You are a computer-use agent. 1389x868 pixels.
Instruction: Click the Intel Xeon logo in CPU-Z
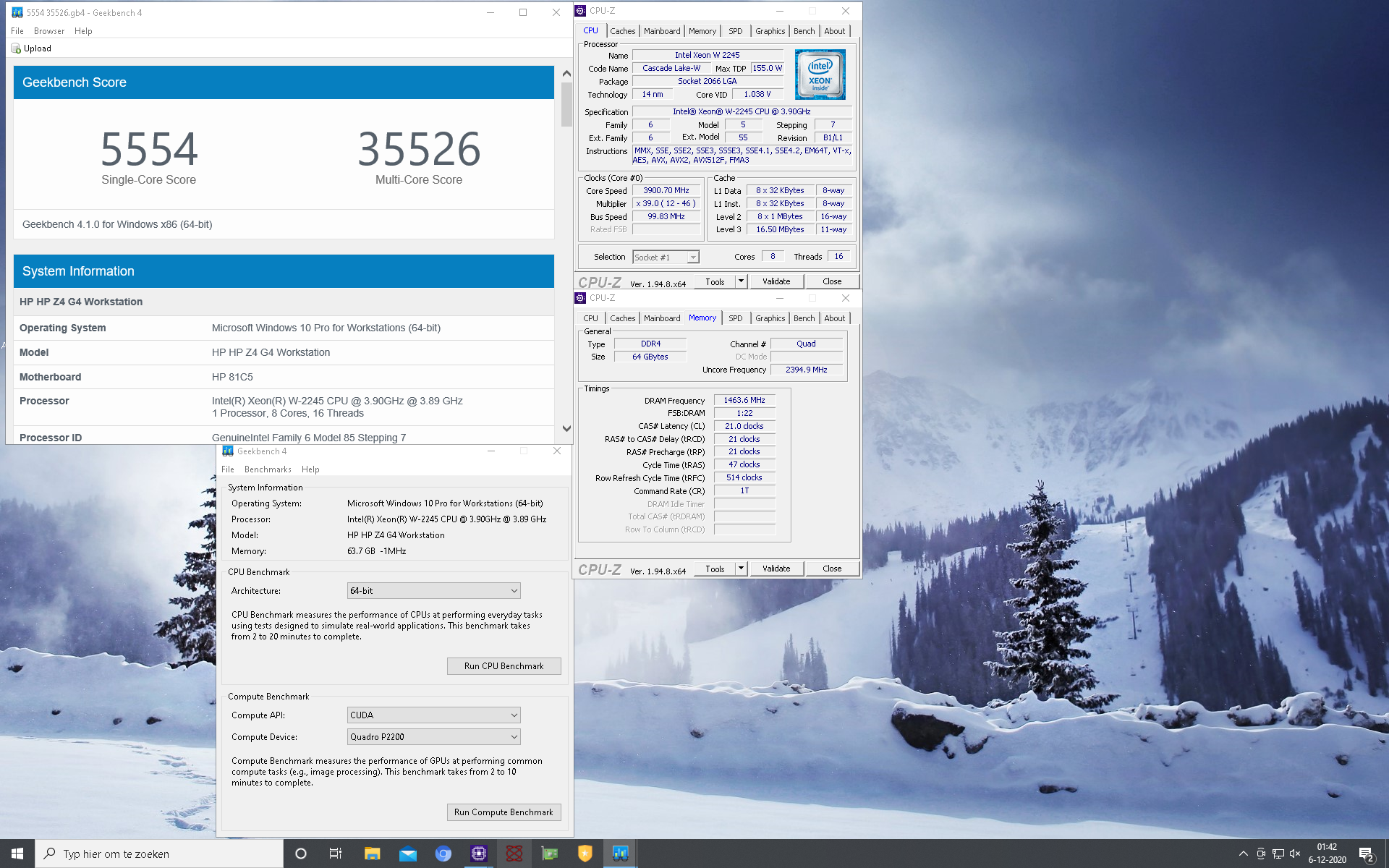[x=820, y=75]
